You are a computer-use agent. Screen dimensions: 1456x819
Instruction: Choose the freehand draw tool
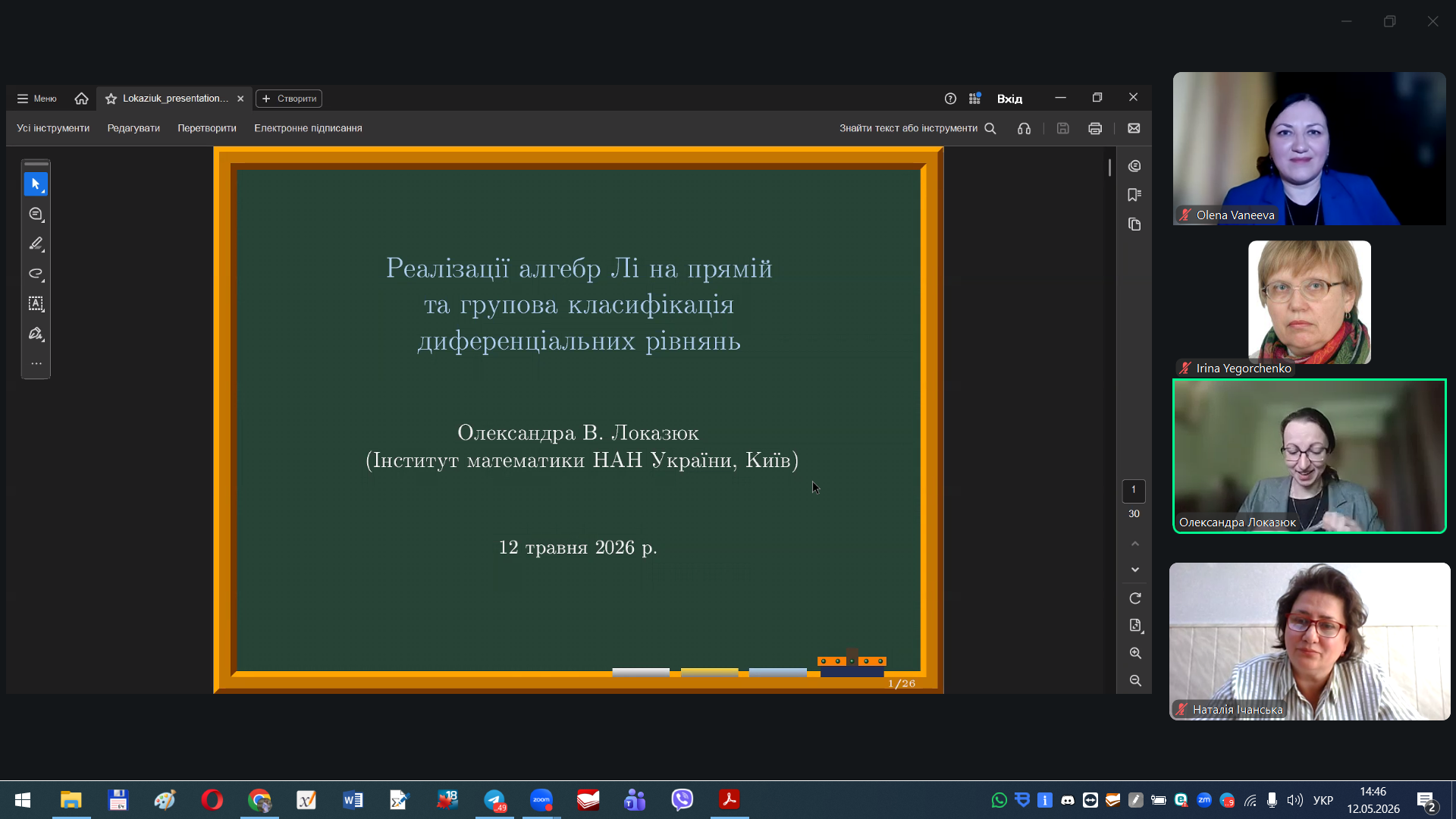(x=36, y=274)
